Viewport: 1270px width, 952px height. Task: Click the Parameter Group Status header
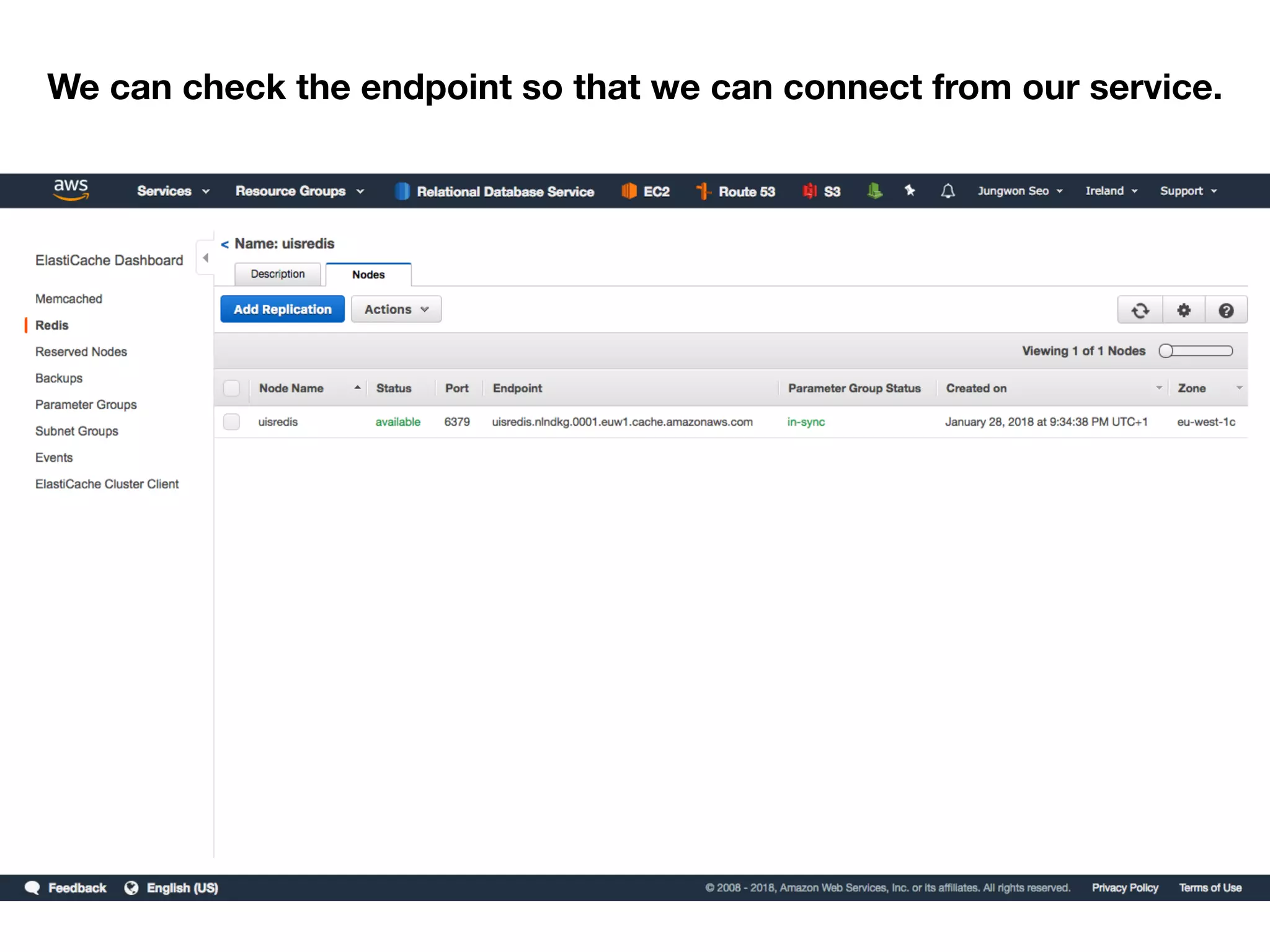click(x=854, y=388)
